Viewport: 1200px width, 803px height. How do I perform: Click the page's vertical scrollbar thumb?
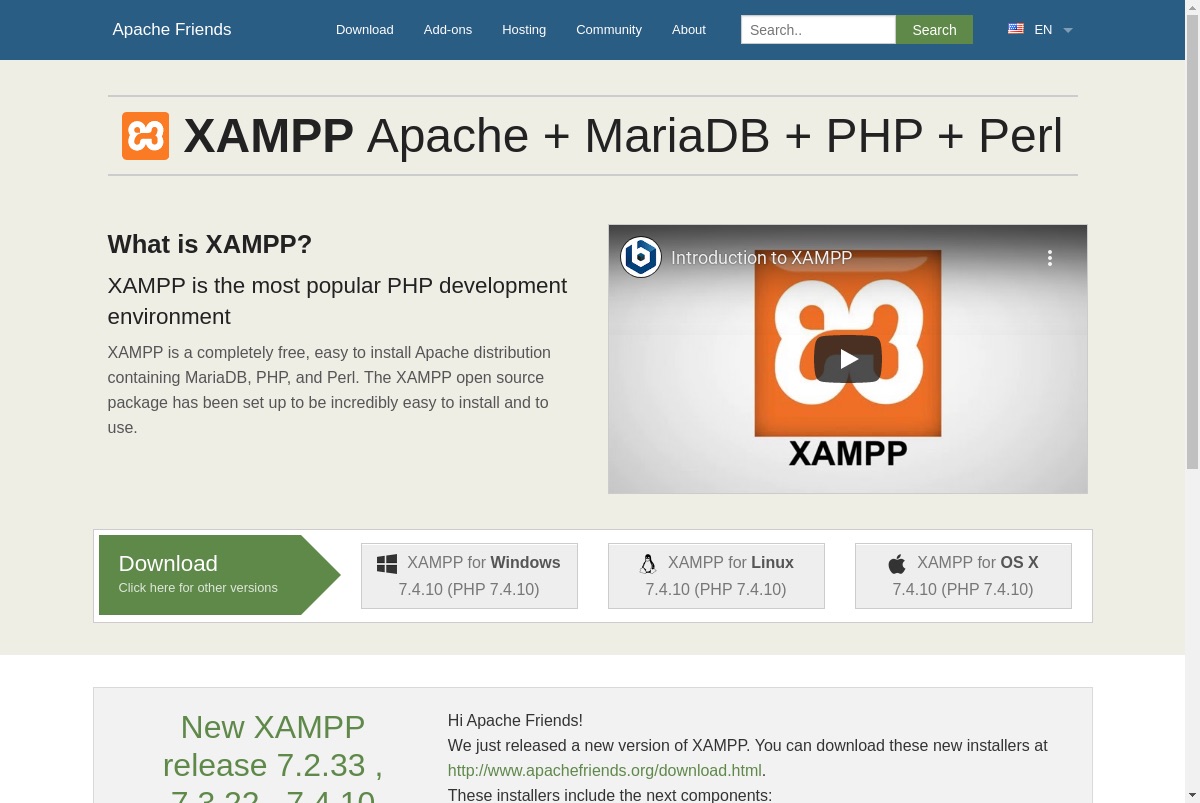click(1192, 240)
